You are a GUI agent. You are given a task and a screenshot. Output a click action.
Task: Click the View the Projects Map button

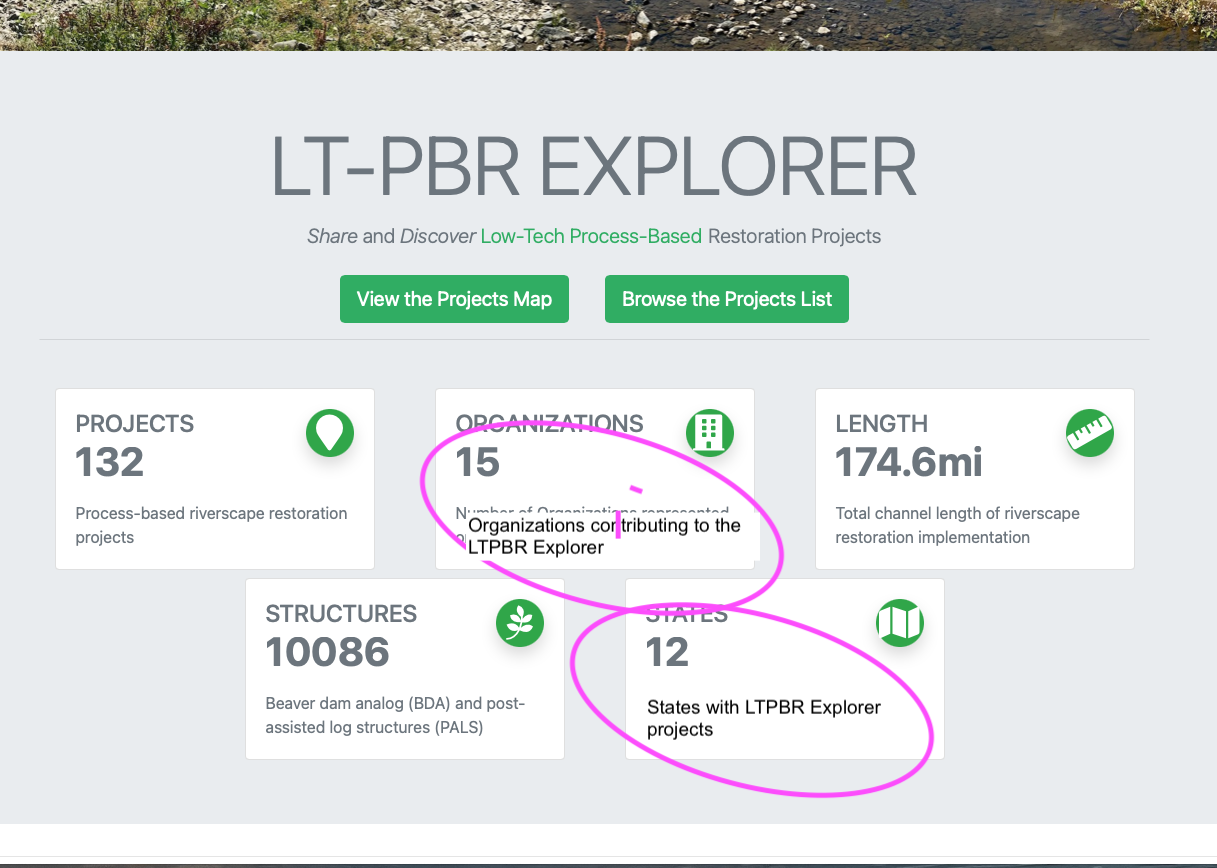[454, 298]
